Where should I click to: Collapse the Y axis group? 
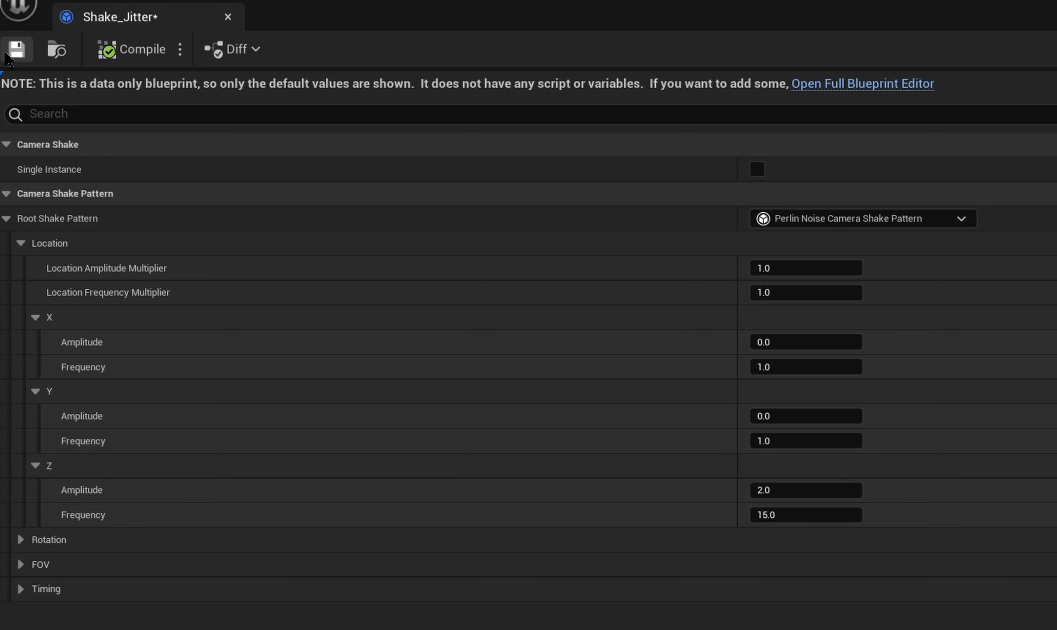pos(36,391)
